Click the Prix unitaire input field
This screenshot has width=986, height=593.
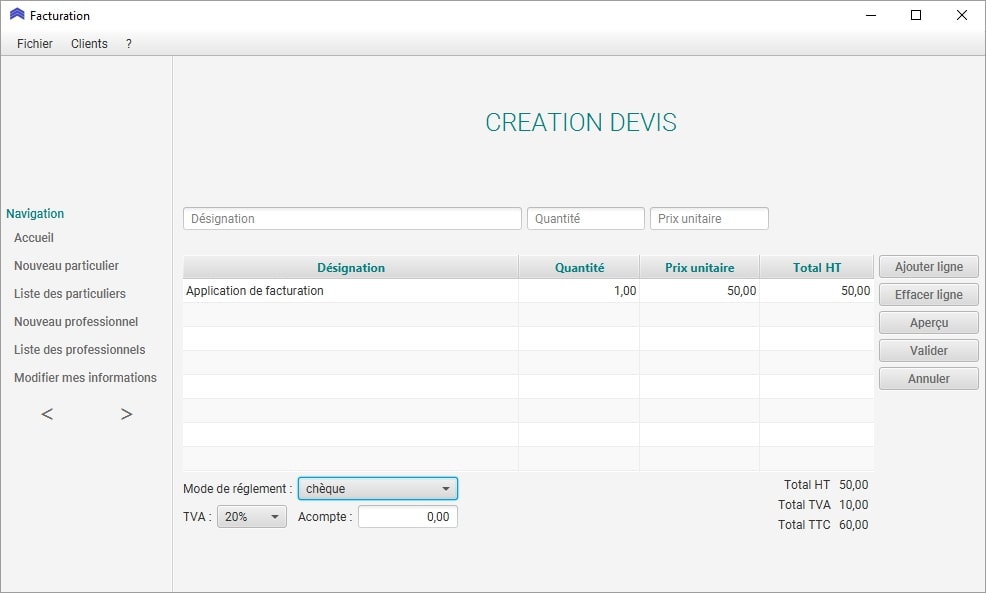[709, 219]
